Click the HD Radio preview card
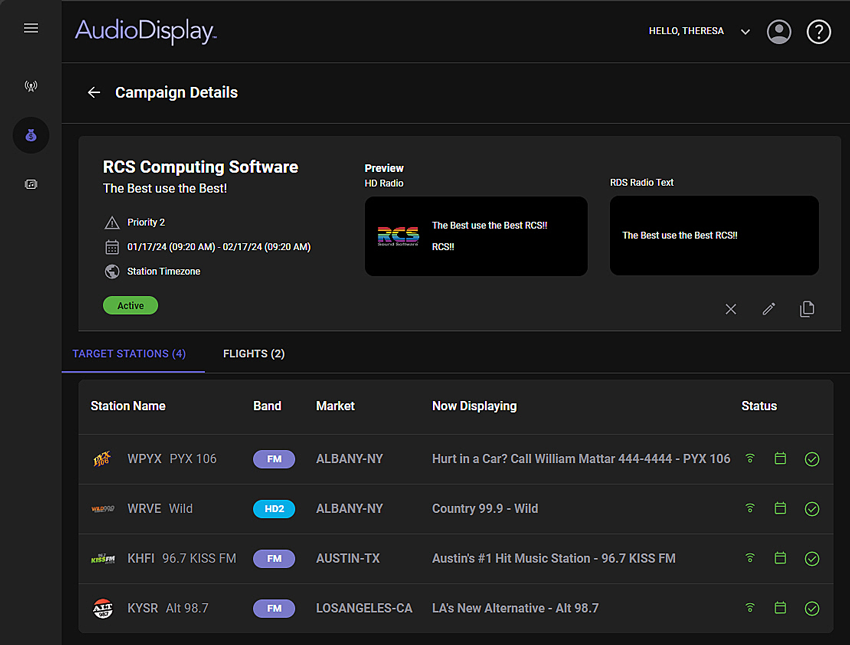The height and width of the screenshot is (645, 850). click(476, 236)
